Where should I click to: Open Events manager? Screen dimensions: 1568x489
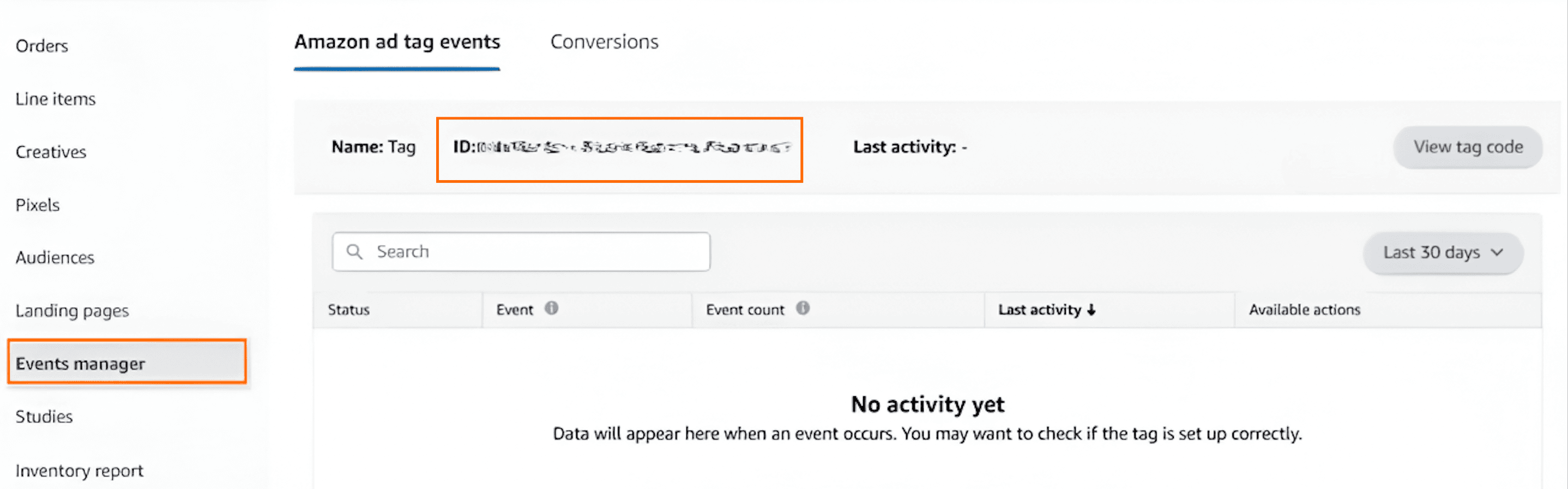(80, 364)
